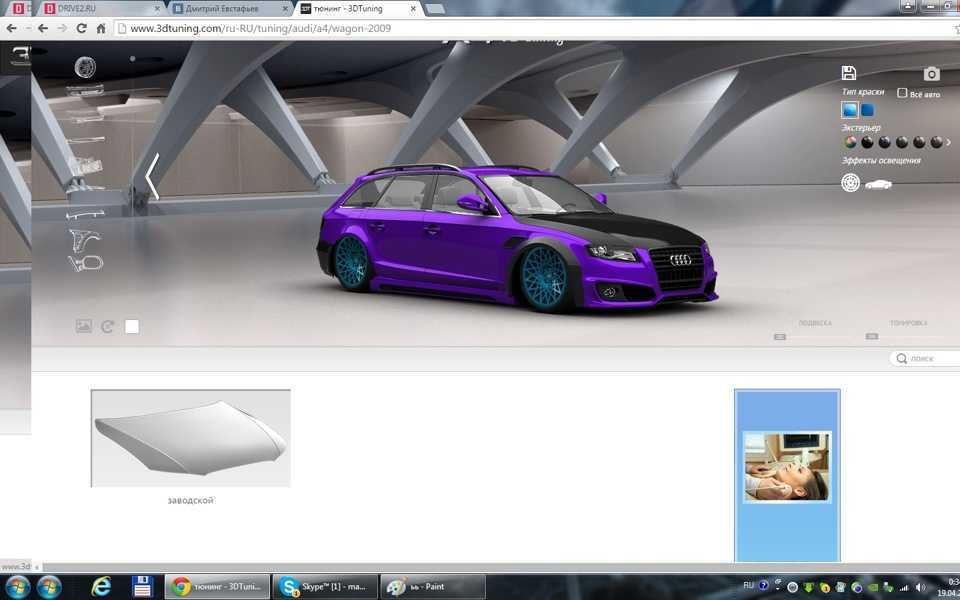Click the browser forward arrow
960x600 pixels.
(62, 28)
